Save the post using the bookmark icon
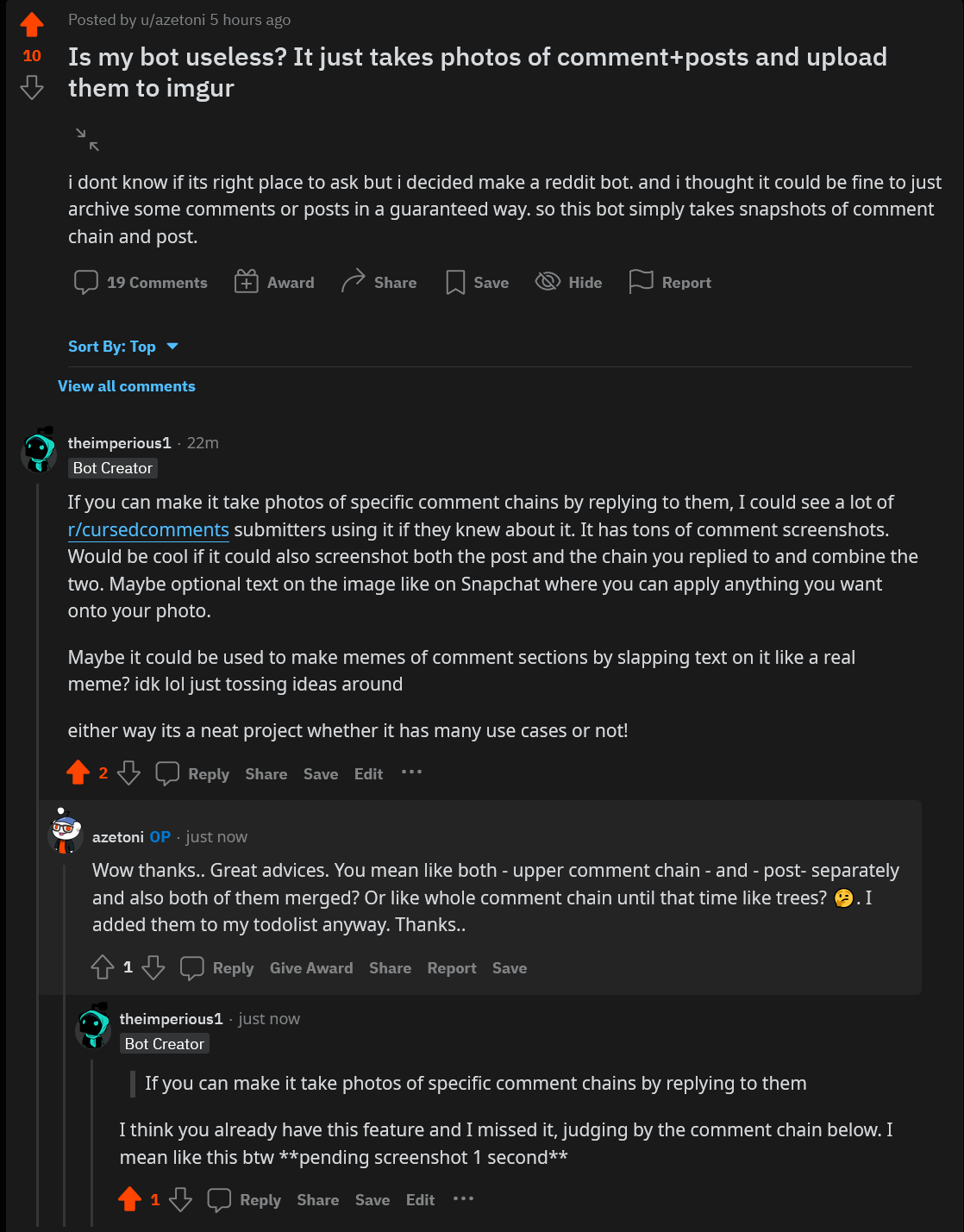The image size is (964, 1232). [455, 282]
